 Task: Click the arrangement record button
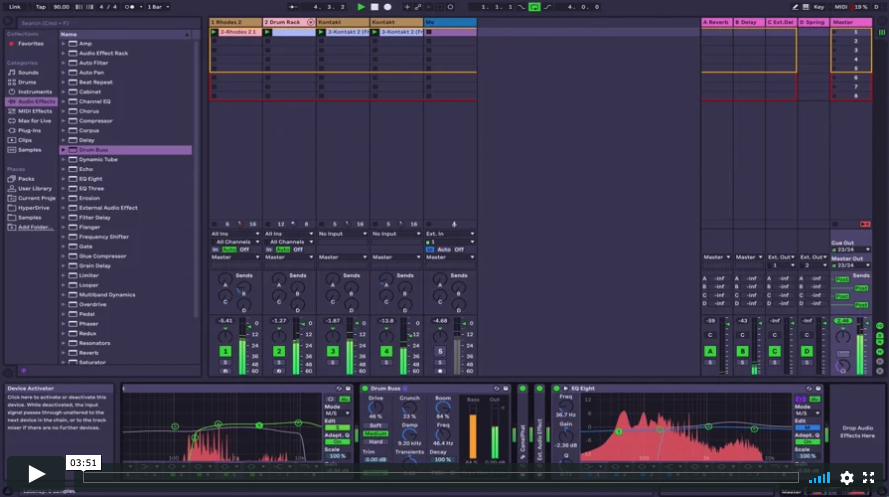tap(388, 7)
